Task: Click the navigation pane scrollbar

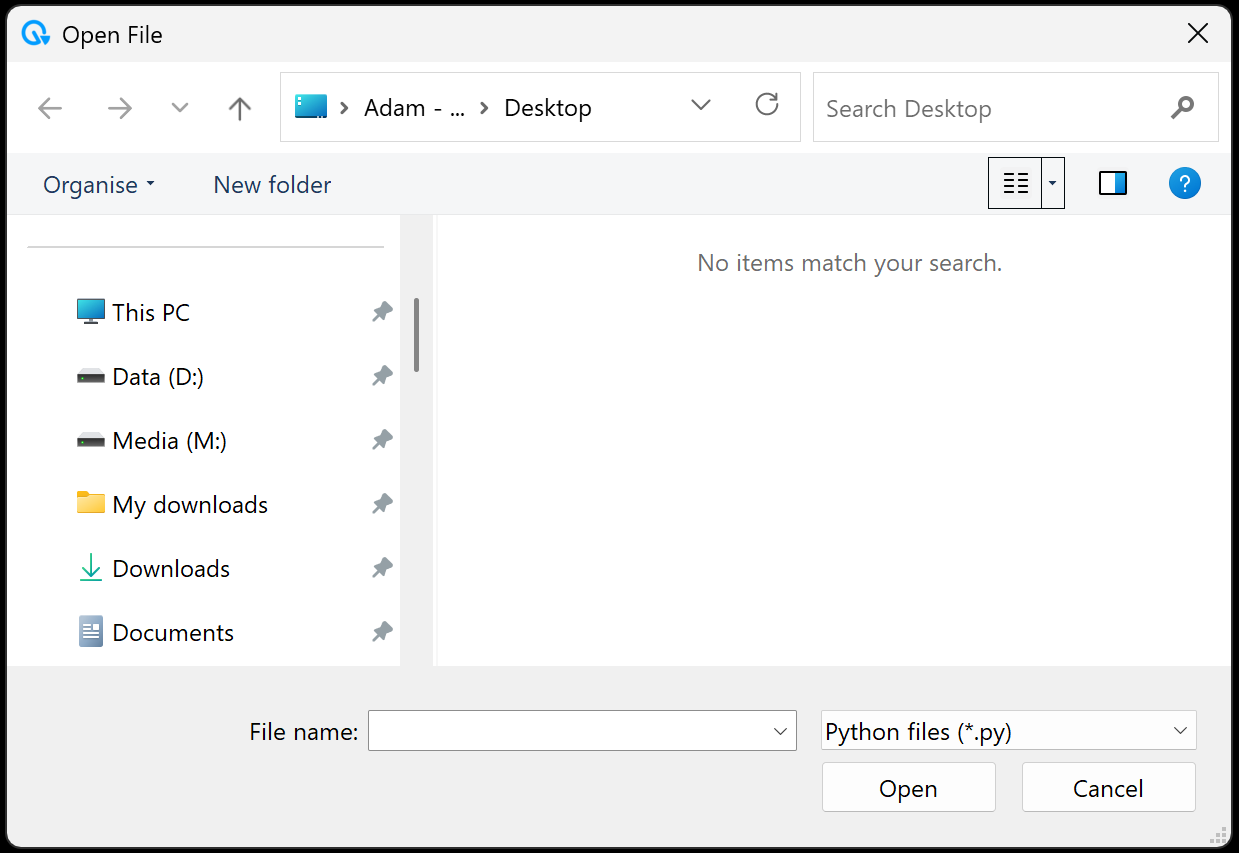Action: pyautogui.click(x=416, y=335)
